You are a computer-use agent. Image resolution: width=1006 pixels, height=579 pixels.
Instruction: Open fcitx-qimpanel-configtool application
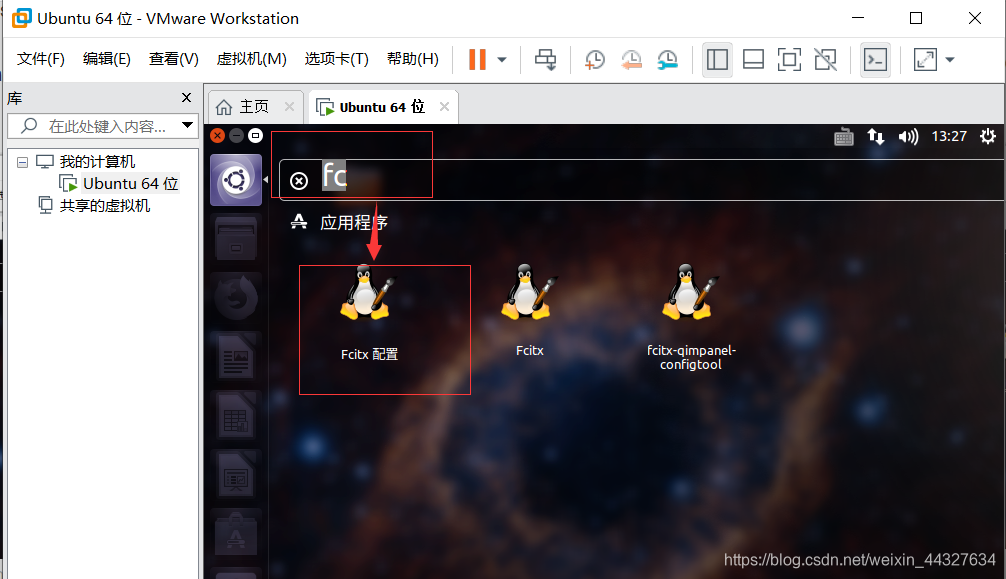[690, 317]
